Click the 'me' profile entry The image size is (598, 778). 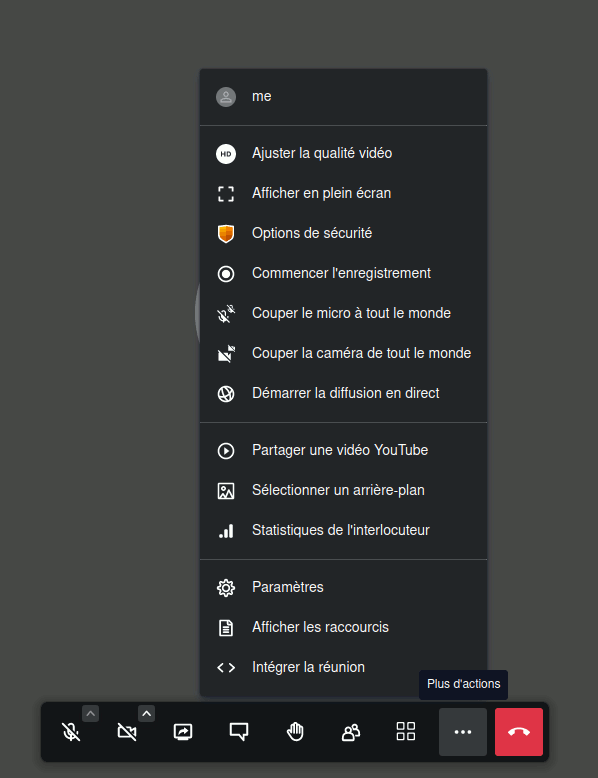343,97
